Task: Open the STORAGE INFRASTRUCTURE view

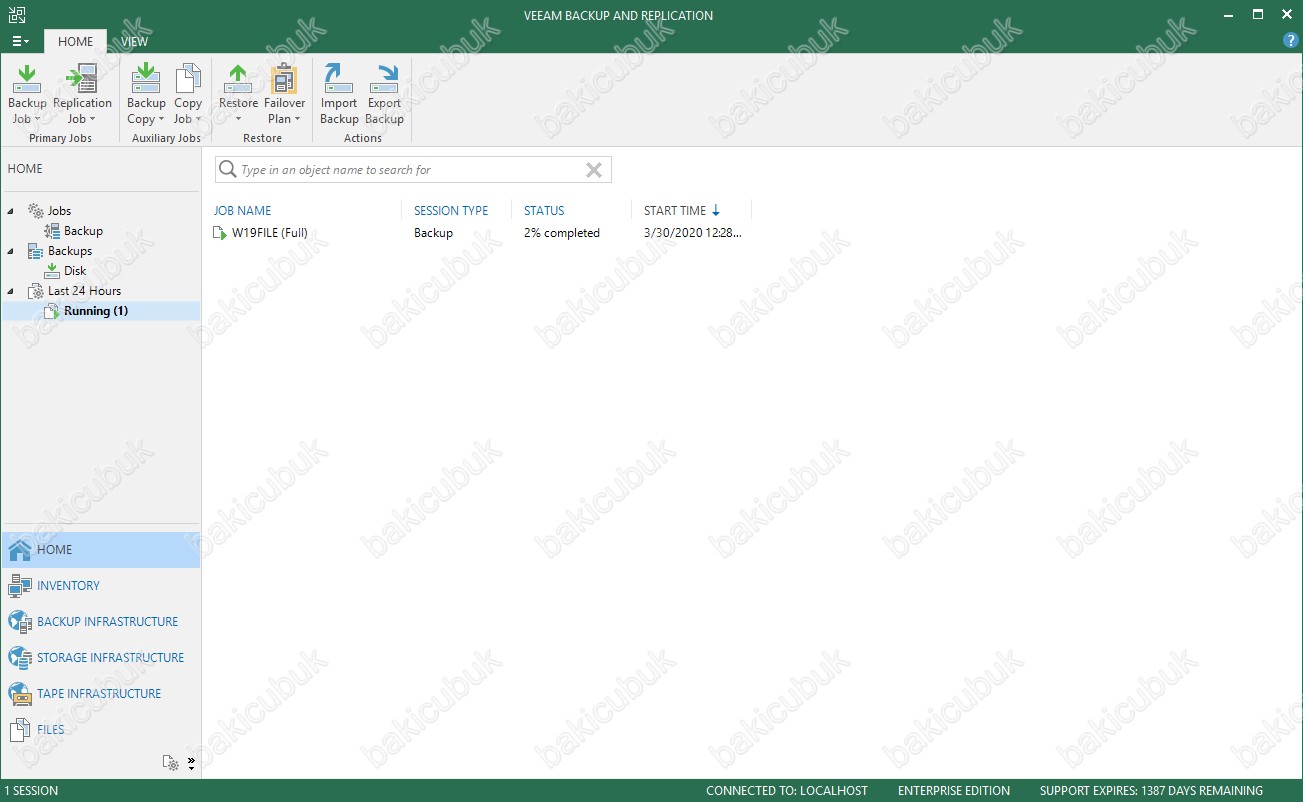Action: click(100, 658)
